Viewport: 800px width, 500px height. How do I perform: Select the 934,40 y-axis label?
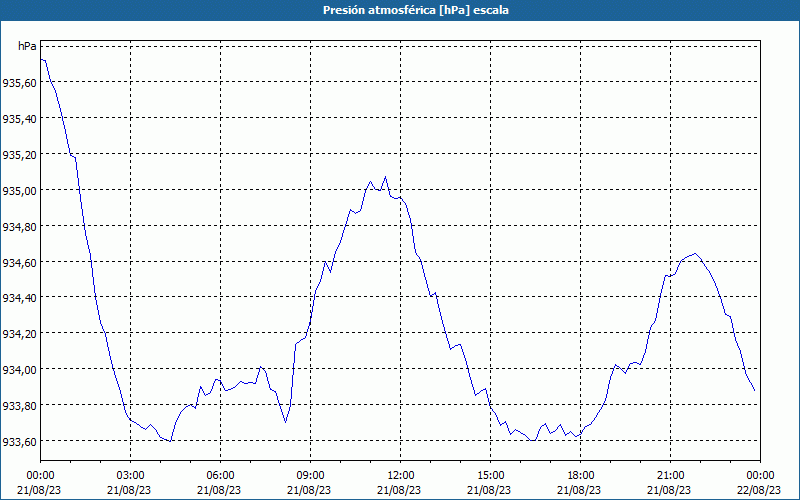tap(19, 297)
